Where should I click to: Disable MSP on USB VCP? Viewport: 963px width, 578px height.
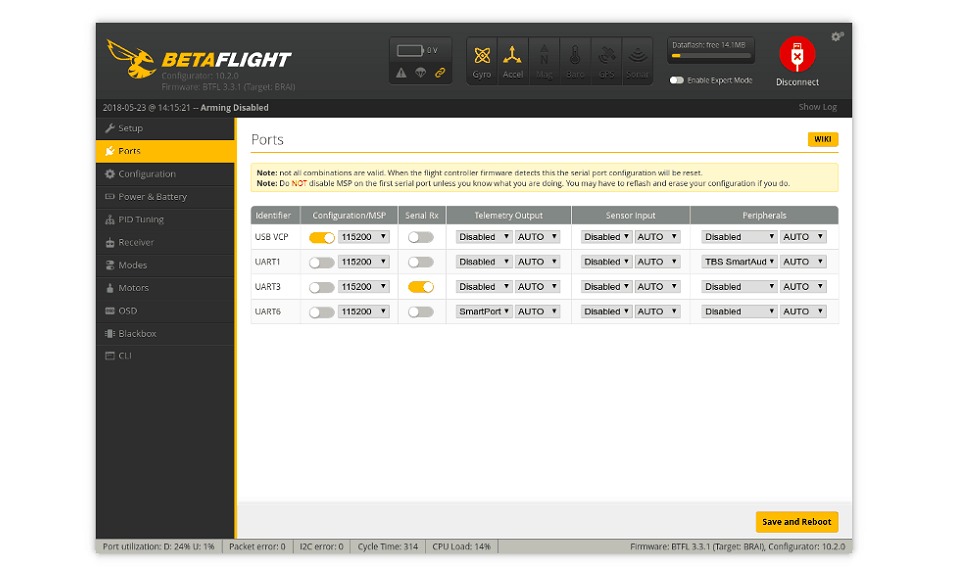(x=321, y=237)
